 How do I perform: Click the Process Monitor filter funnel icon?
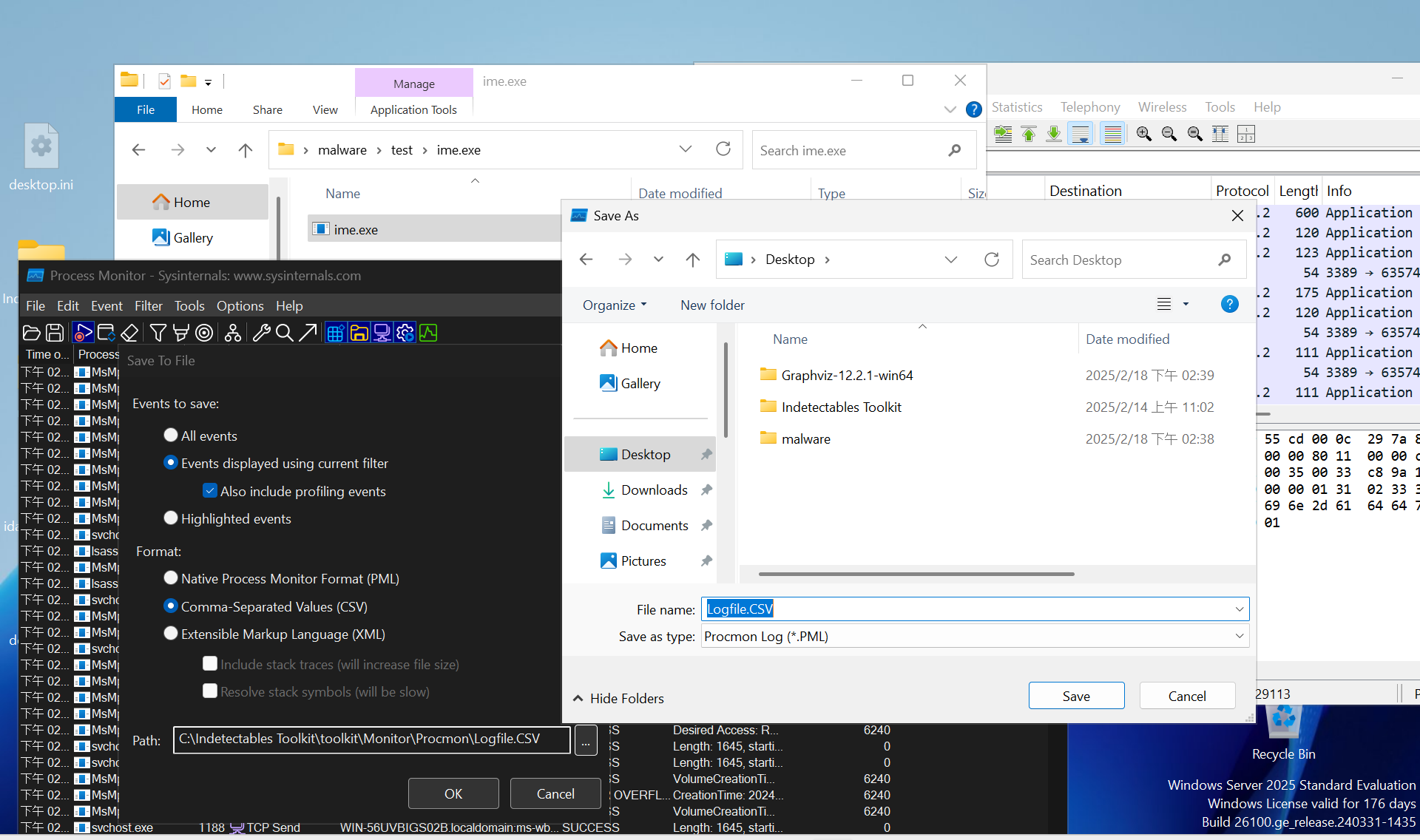point(158,333)
